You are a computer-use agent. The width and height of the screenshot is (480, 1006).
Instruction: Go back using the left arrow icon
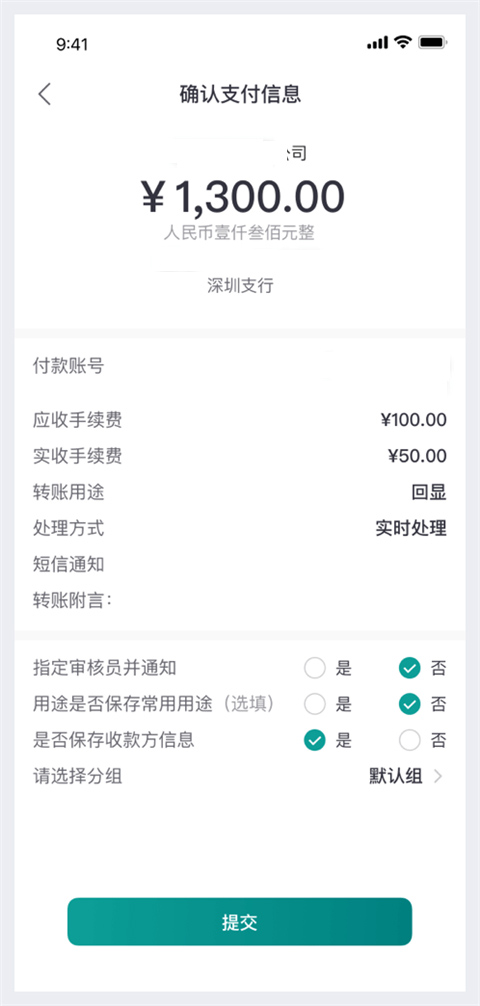(44, 94)
